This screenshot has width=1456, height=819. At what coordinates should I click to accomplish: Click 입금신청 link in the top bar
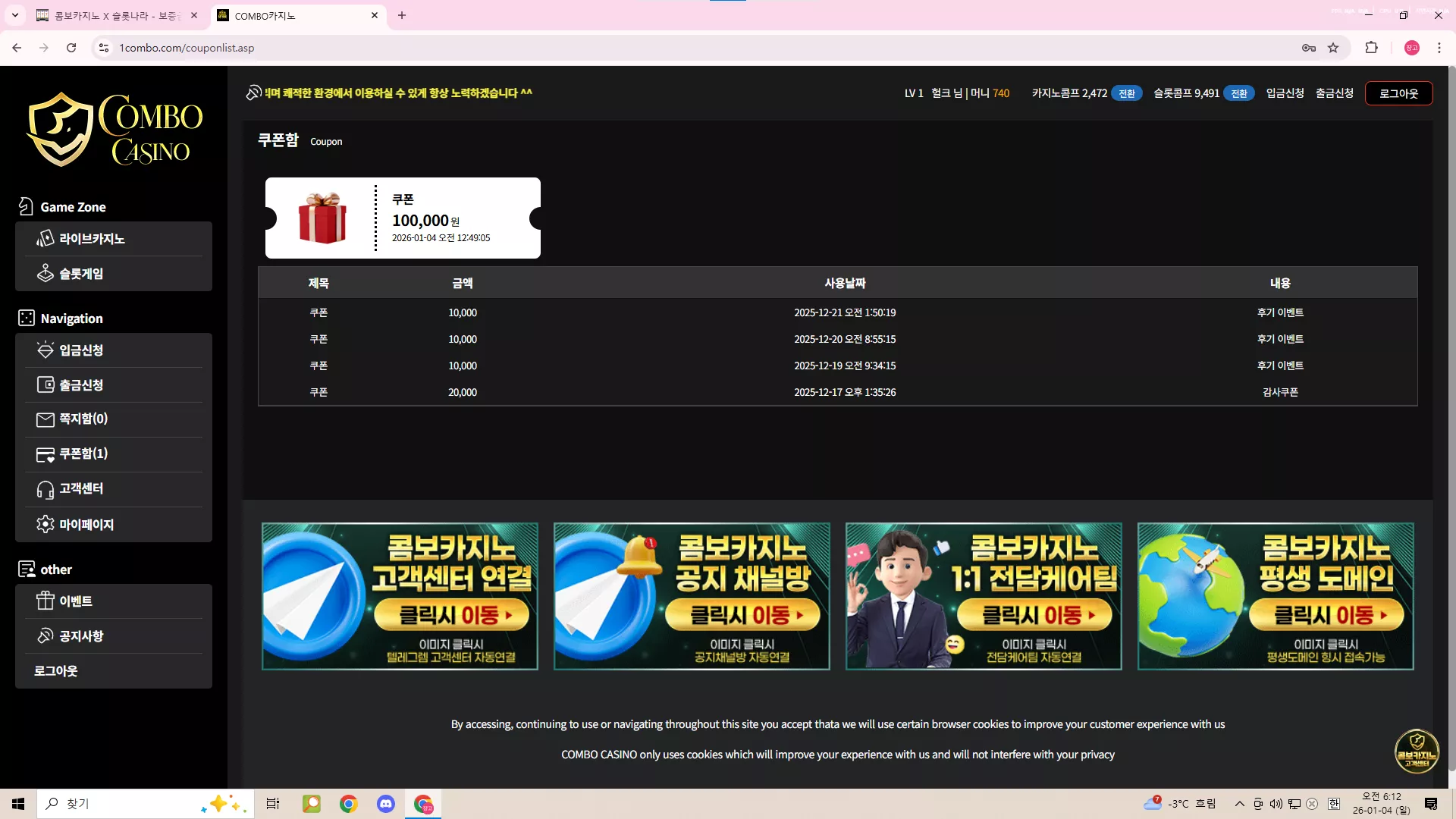(1285, 93)
